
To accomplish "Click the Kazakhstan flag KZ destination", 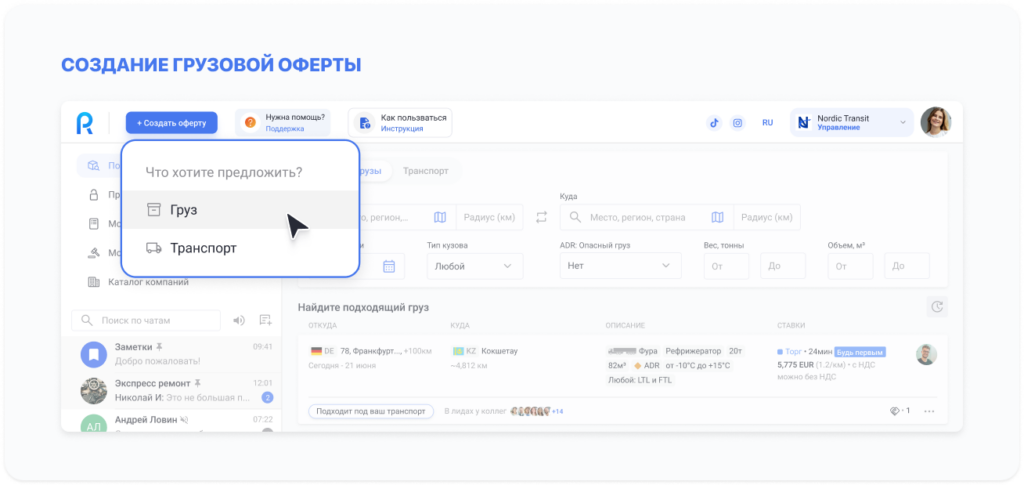I will tap(464, 351).
